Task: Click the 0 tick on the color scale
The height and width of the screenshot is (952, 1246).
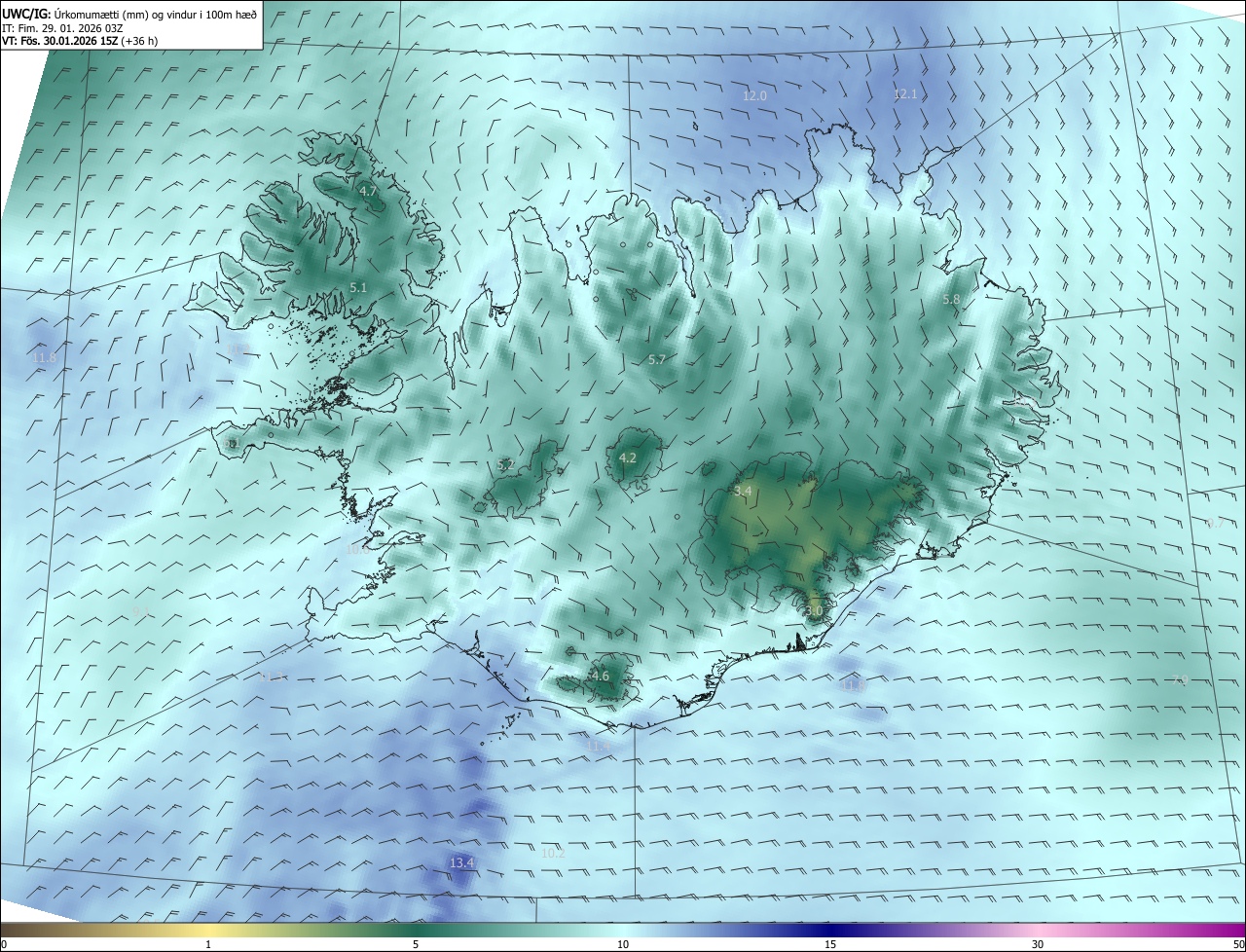Action: pos(4,944)
